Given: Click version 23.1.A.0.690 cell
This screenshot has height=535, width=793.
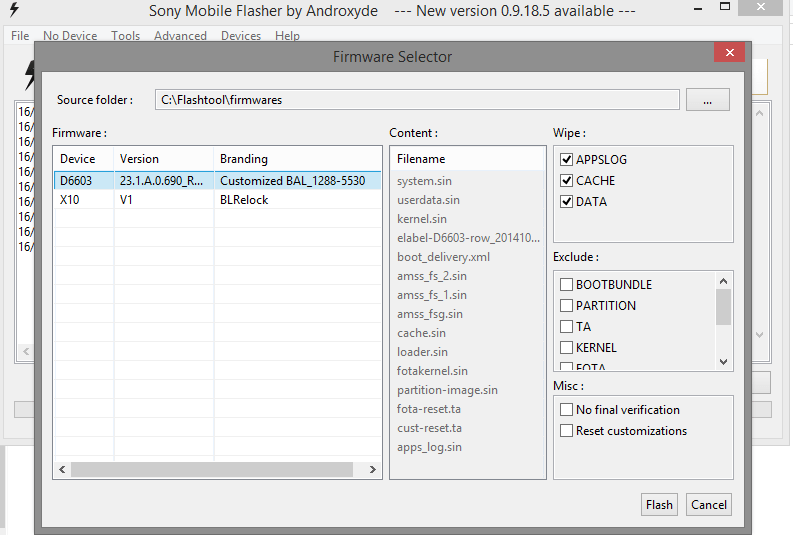Looking at the screenshot, I should coord(161,181).
